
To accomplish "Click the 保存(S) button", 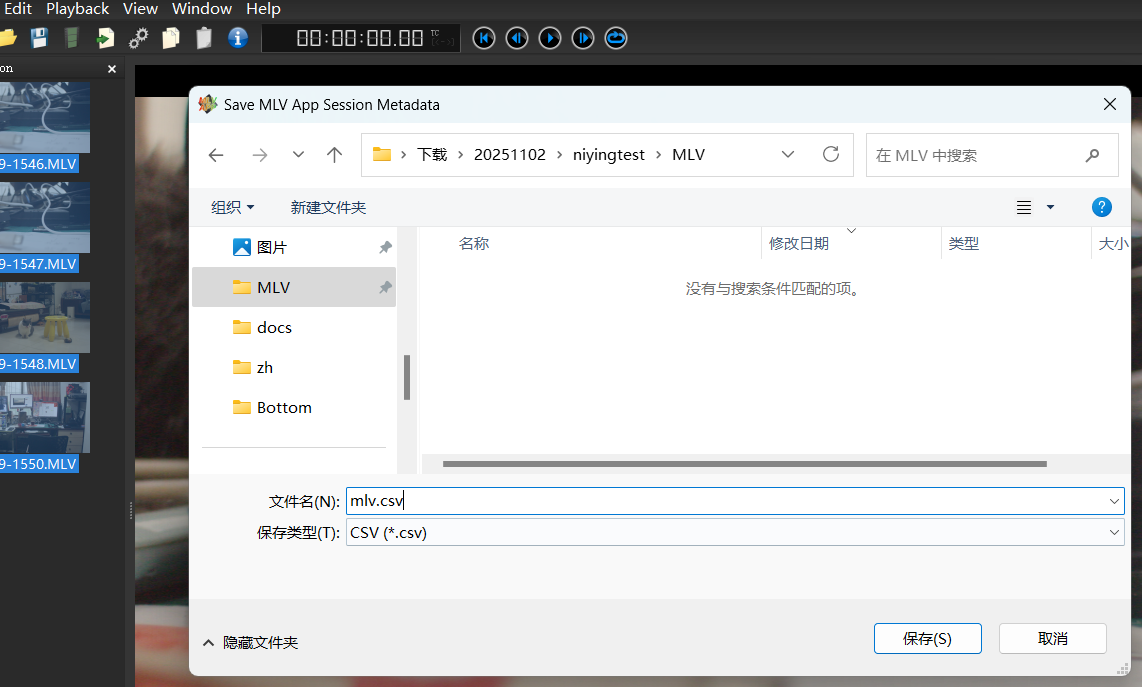I will [x=927, y=639].
